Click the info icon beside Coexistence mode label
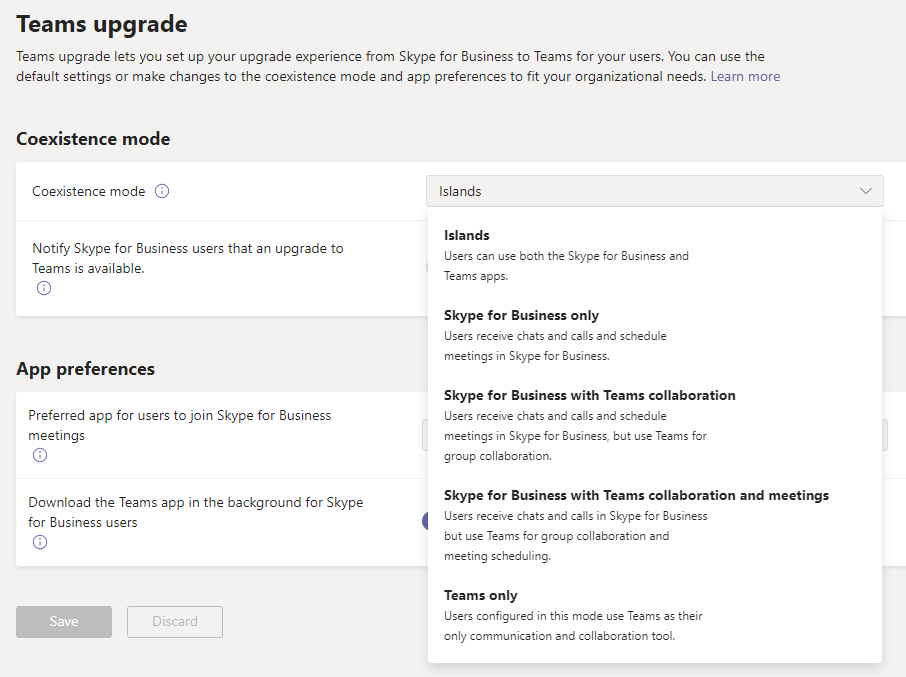The image size is (906, 677). click(162, 191)
